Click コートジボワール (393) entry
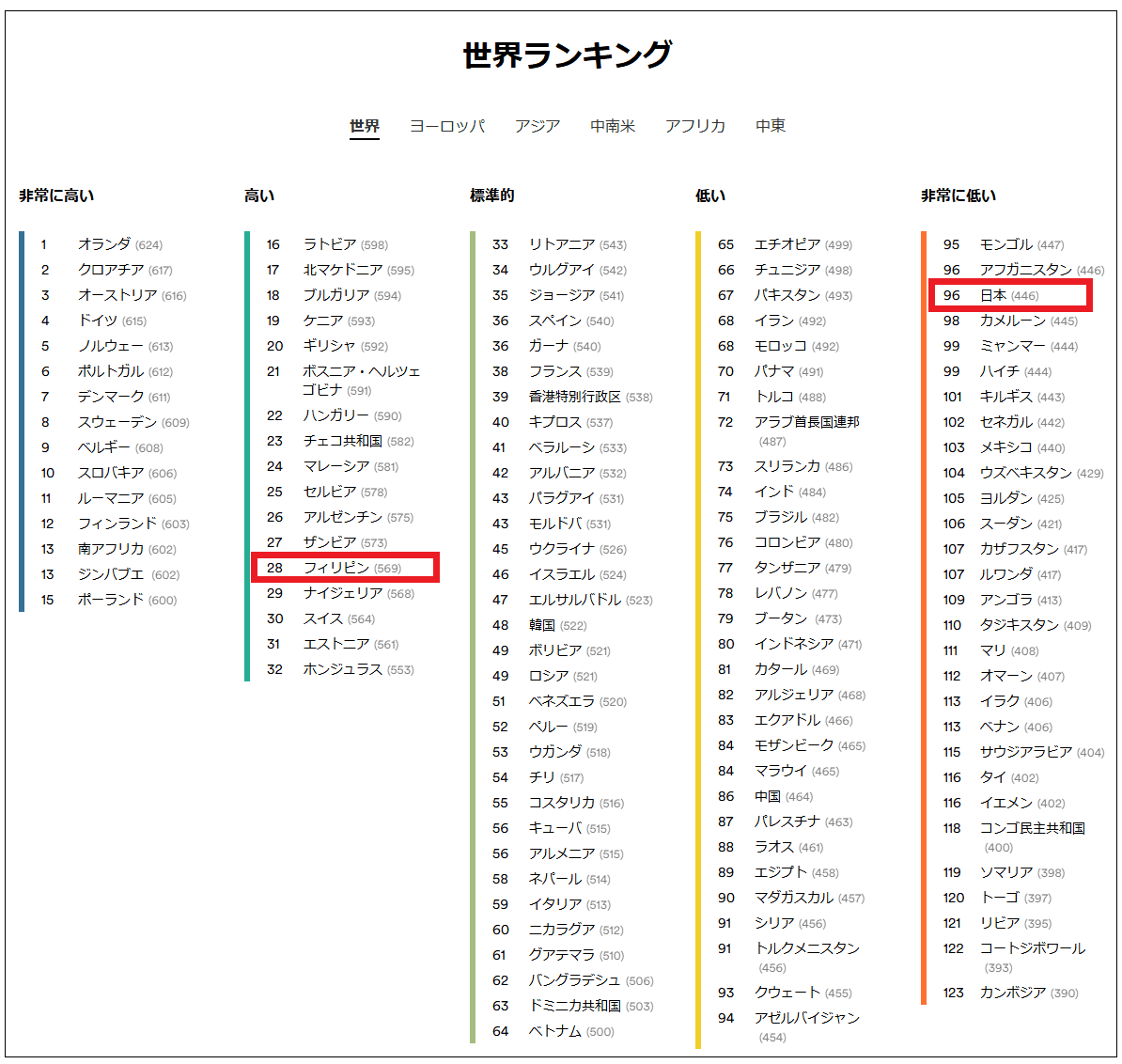 tap(1033, 958)
